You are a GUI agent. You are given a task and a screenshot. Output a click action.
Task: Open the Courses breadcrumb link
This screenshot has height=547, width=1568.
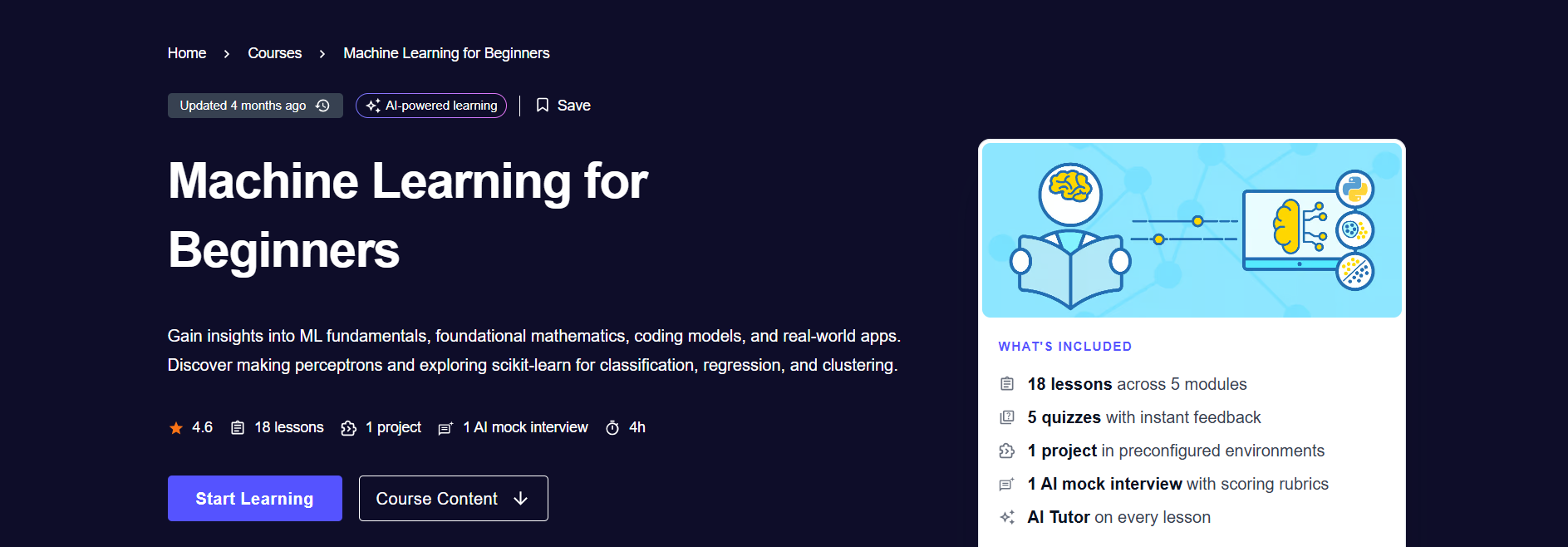[x=275, y=53]
